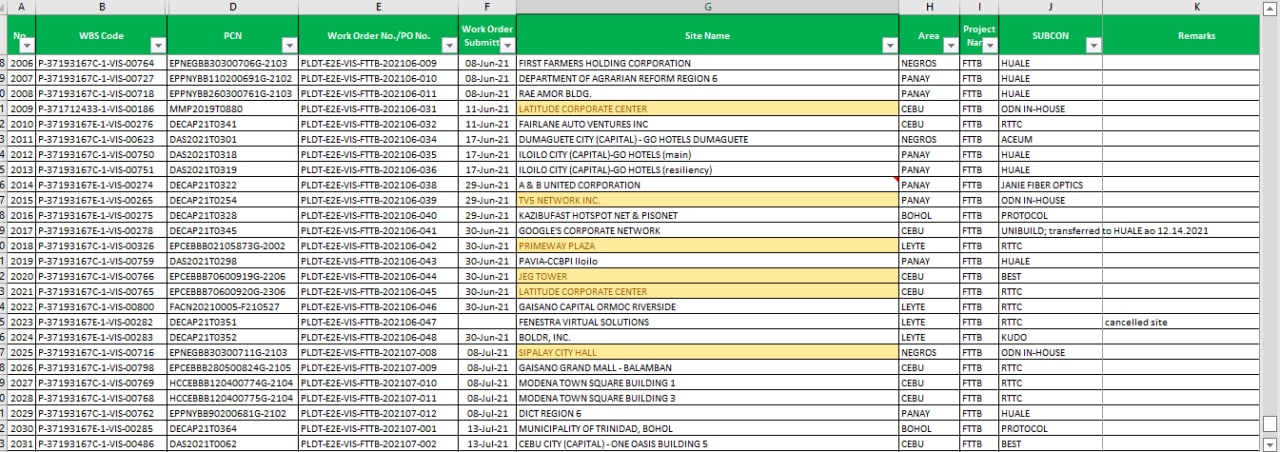
Task: Click the DICT REGION 6 cell
Action: point(707,412)
